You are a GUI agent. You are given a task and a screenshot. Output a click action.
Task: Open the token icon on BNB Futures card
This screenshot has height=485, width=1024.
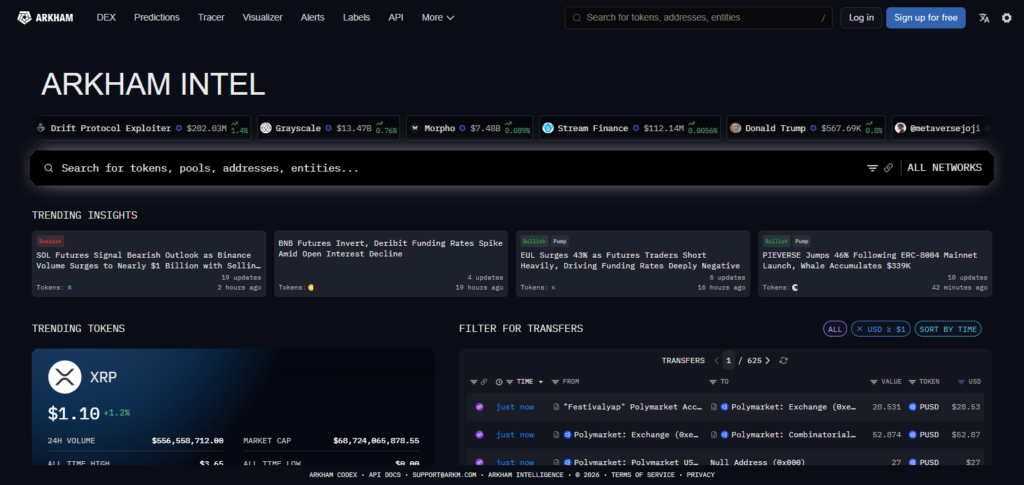(x=311, y=287)
